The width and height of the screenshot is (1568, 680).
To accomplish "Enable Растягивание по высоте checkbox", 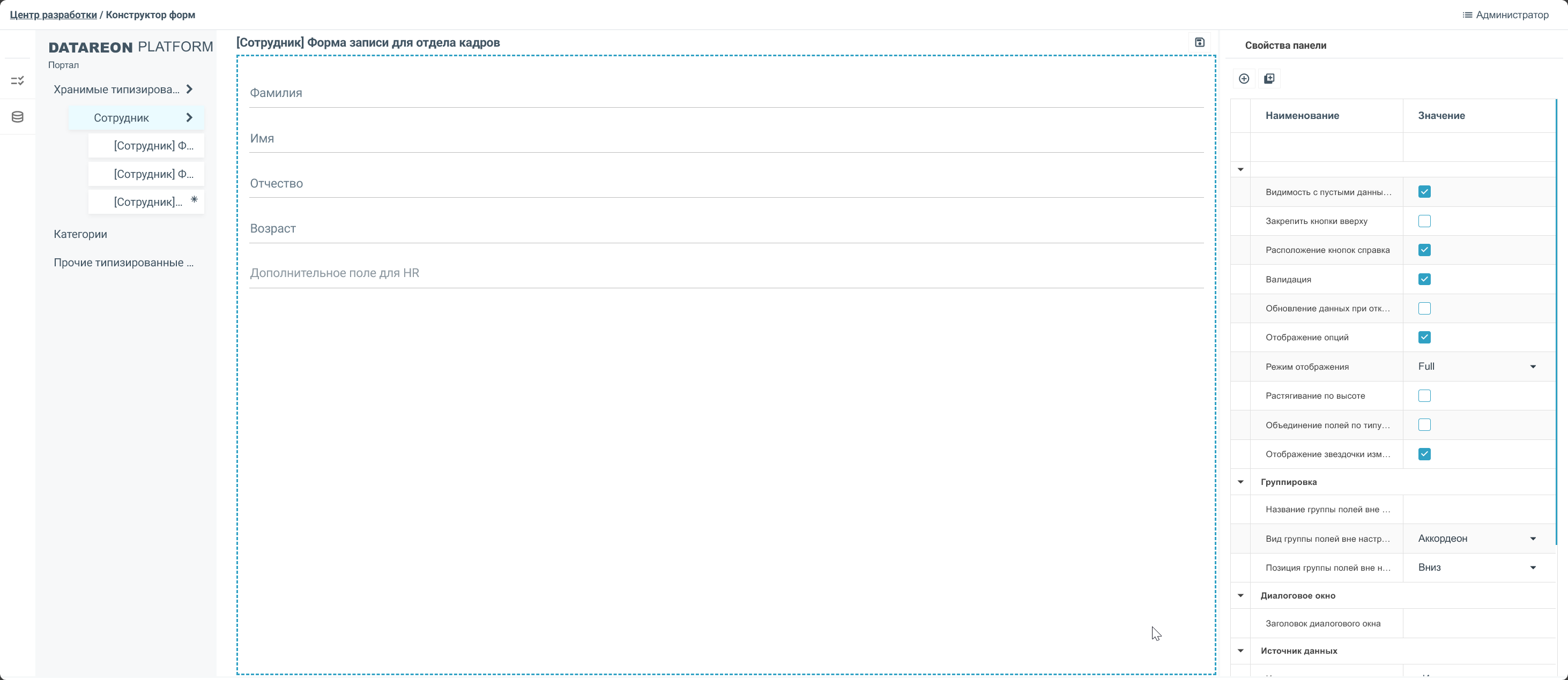I will (x=1424, y=396).
